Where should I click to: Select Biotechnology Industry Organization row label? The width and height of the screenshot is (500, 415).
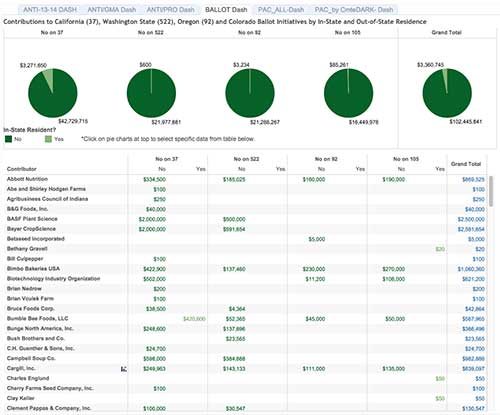pos(53,279)
